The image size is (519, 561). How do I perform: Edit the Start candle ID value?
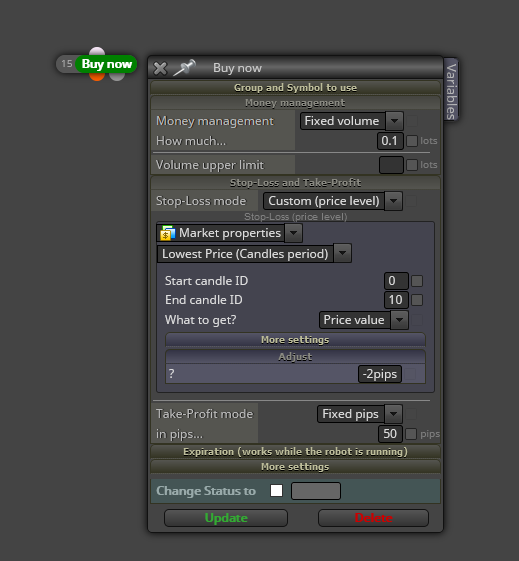[x=396, y=281]
